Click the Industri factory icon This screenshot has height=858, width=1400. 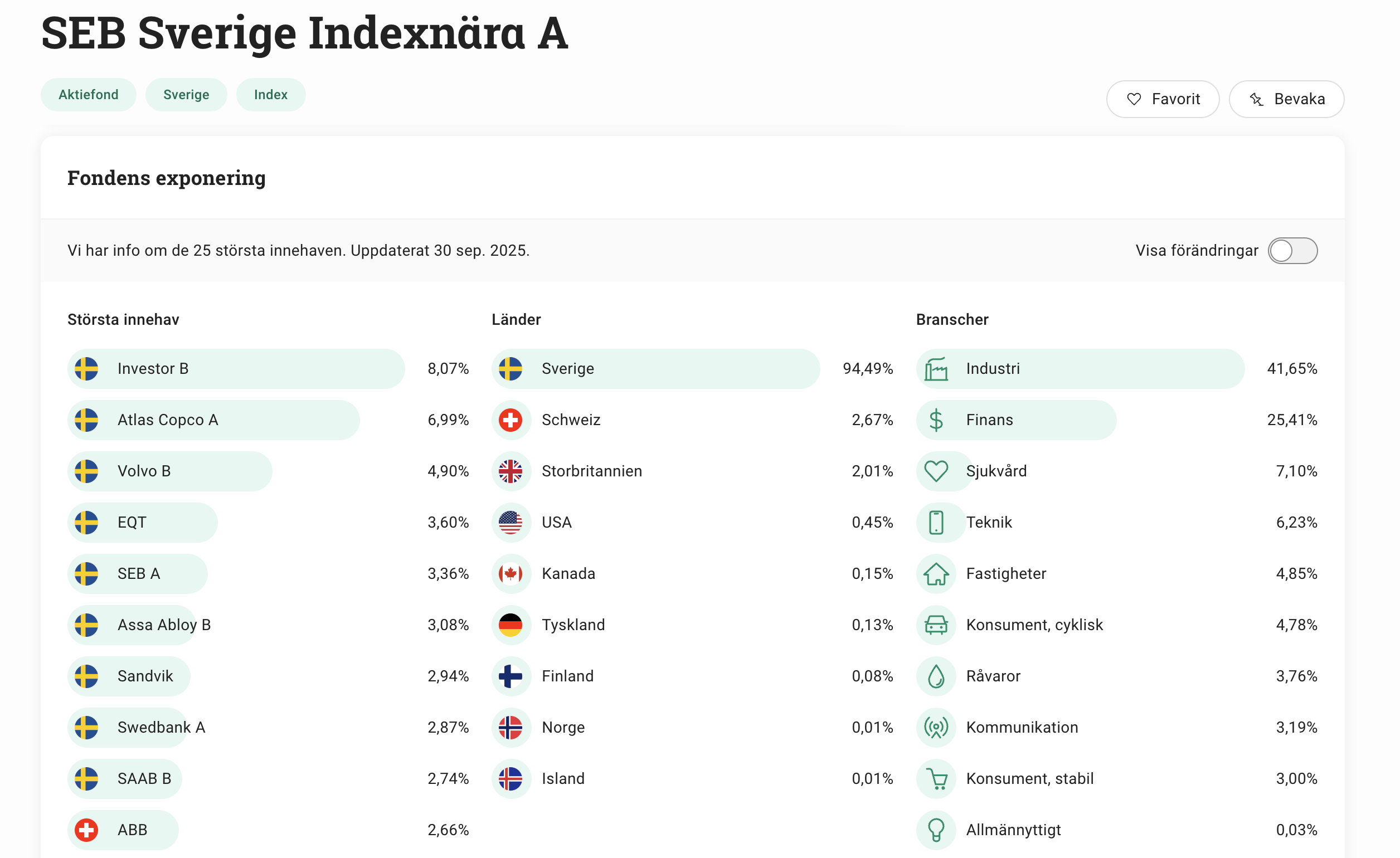[x=936, y=369]
